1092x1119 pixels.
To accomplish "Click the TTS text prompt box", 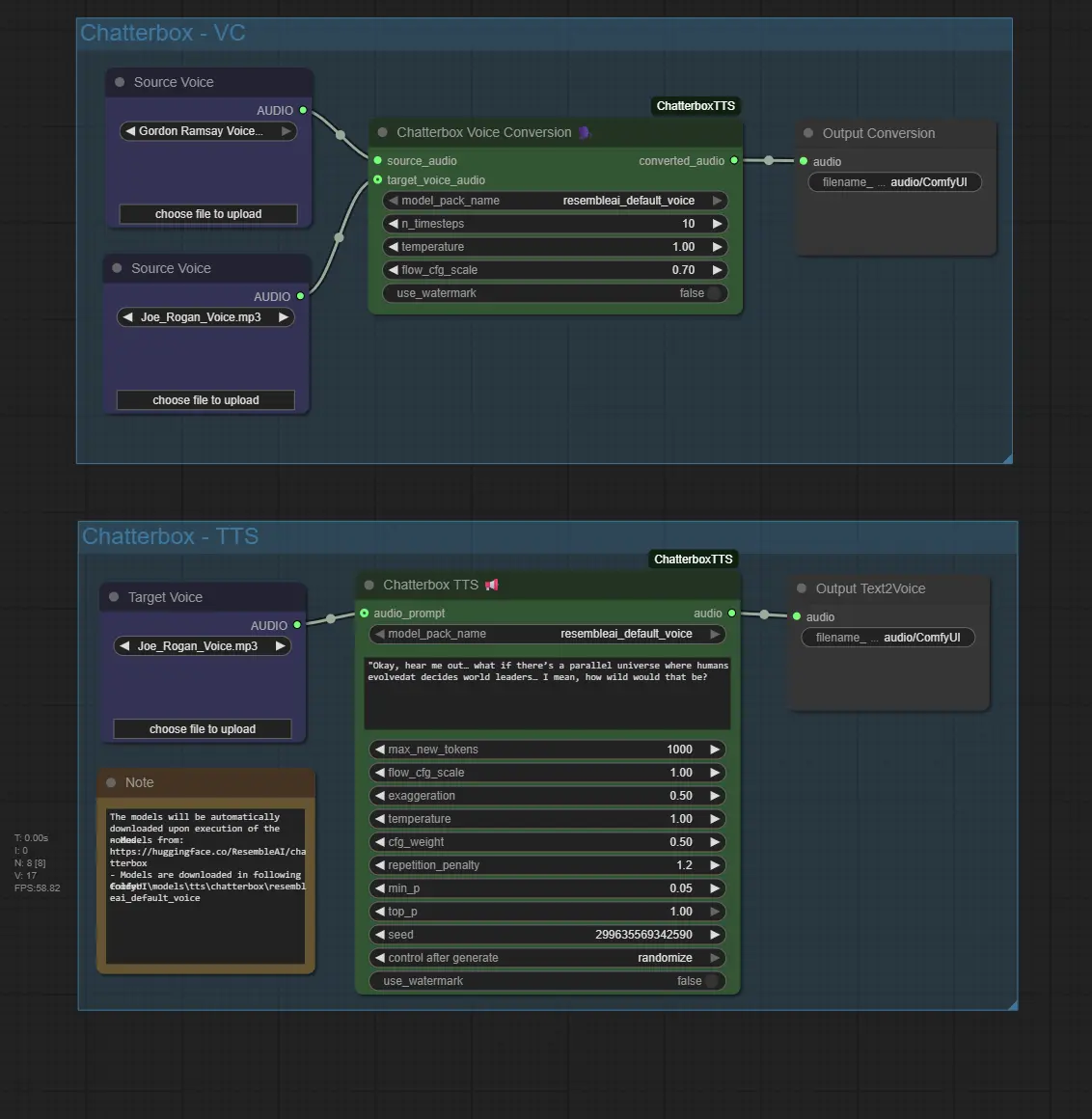I will 547,693.
